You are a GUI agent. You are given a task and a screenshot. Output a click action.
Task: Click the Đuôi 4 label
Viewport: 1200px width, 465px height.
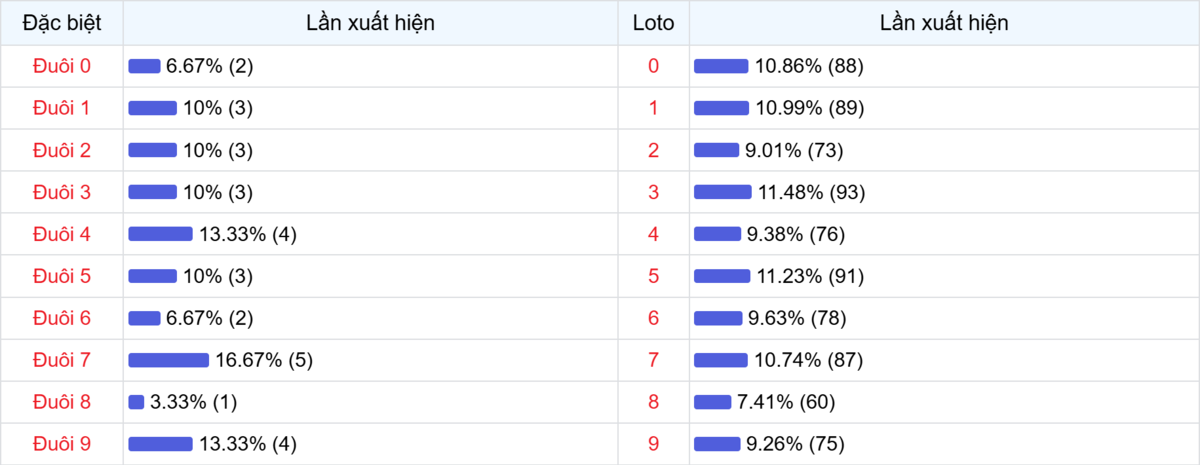(x=62, y=234)
